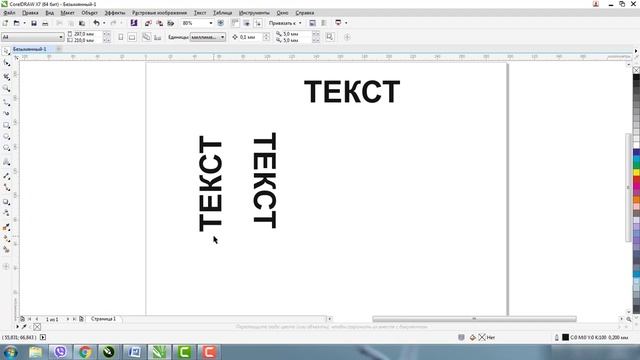
Task: Click the Paste icon
Action: (82, 23)
